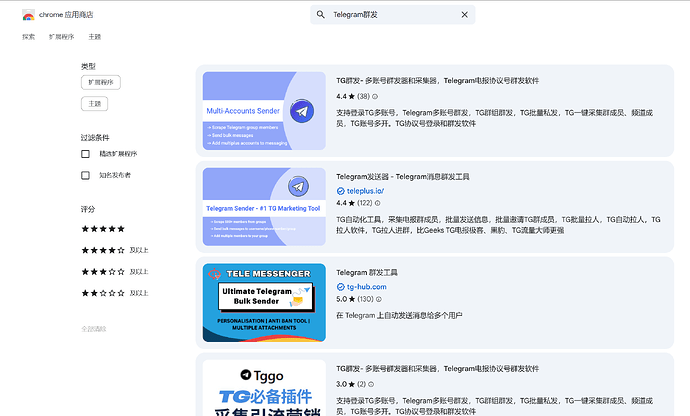Screen dimensions: 690x416
Task: Click description 在 Telegram 上自动发送消息给多个用户
Action: click(399, 316)
